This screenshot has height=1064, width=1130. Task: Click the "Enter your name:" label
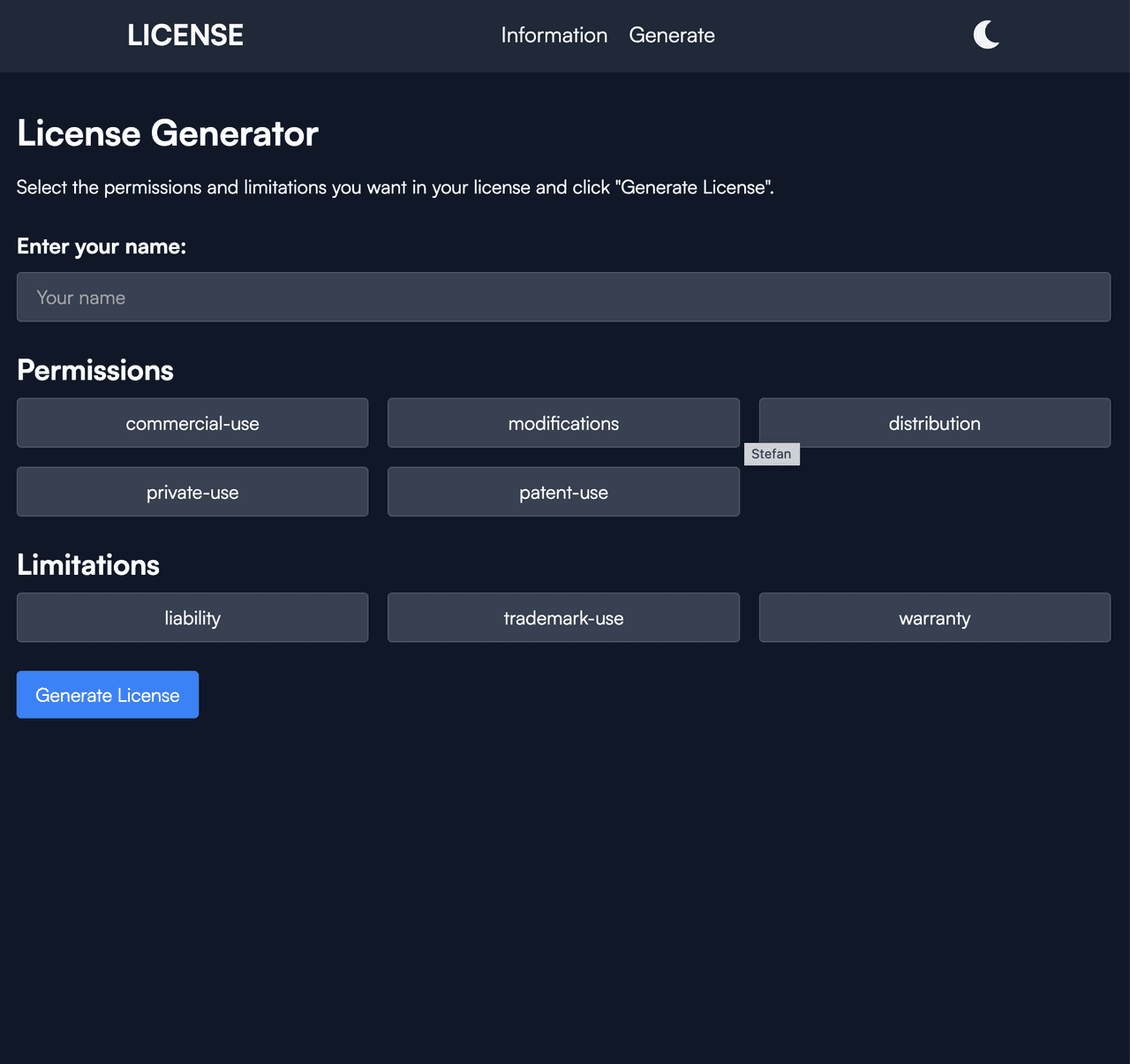pyautogui.click(x=102, y=246)
